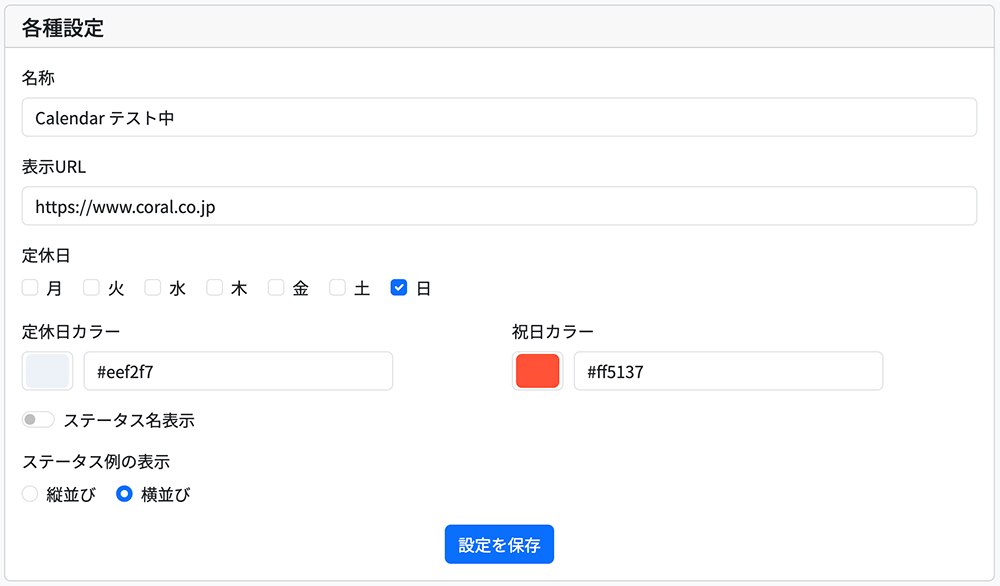
Task: Click the 各種設定 panel header
Action: (x=63, y=27)
